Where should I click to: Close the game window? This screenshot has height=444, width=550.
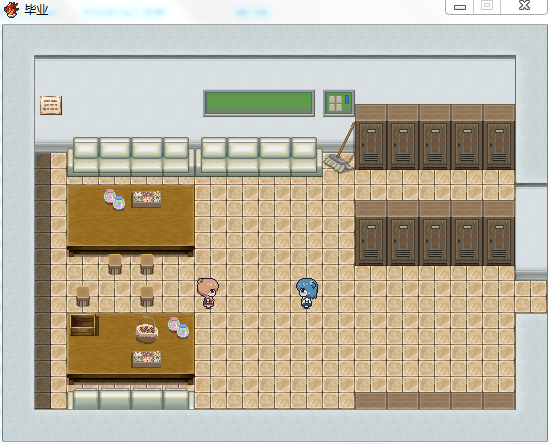point(524,6)
